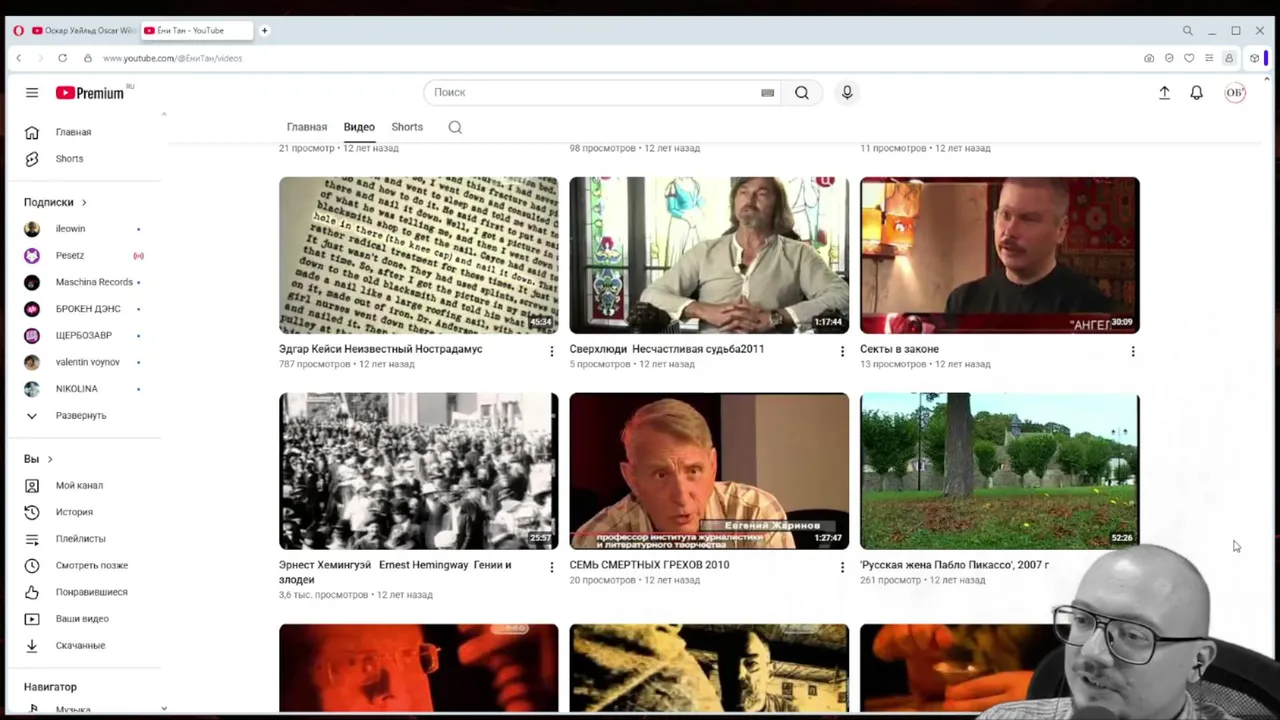Click the browser address bar URL
Image resolution: width=1280 pixels, height=720 pixels.
(172, 58)
